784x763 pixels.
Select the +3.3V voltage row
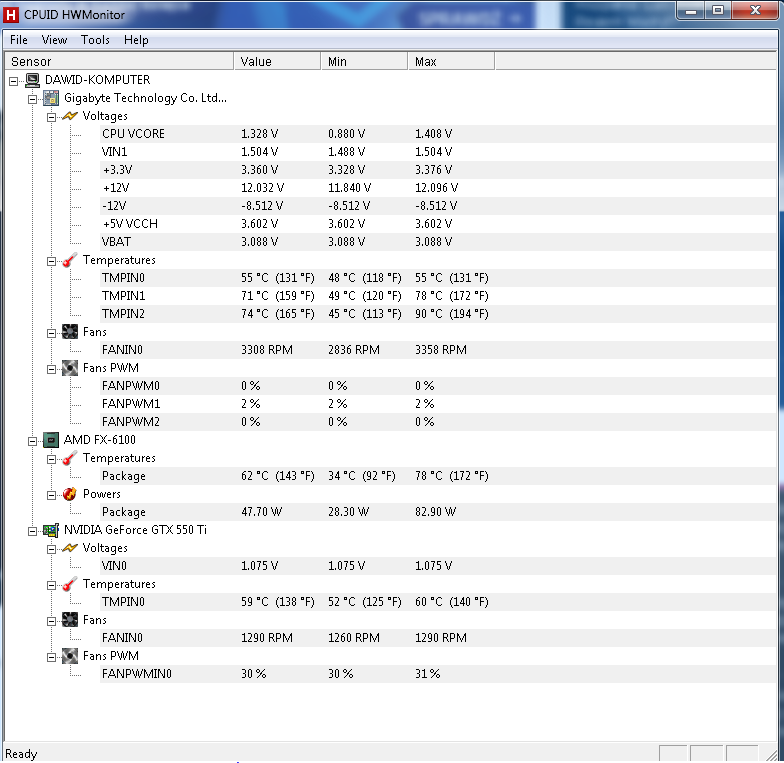coord(438,170)
